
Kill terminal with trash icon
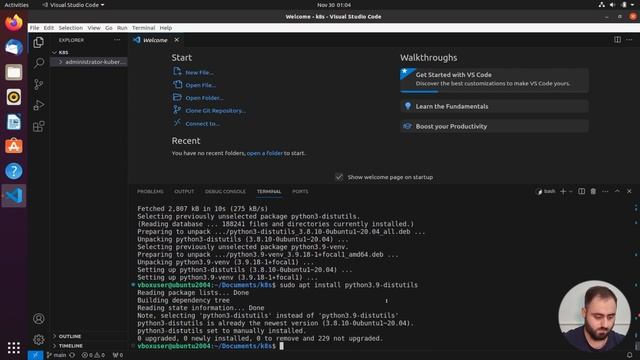593,191
